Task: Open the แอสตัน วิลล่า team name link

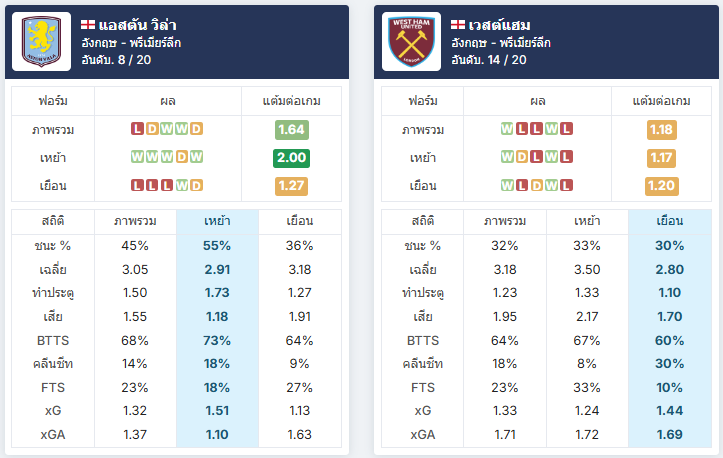Action: (x=137, y=25)
